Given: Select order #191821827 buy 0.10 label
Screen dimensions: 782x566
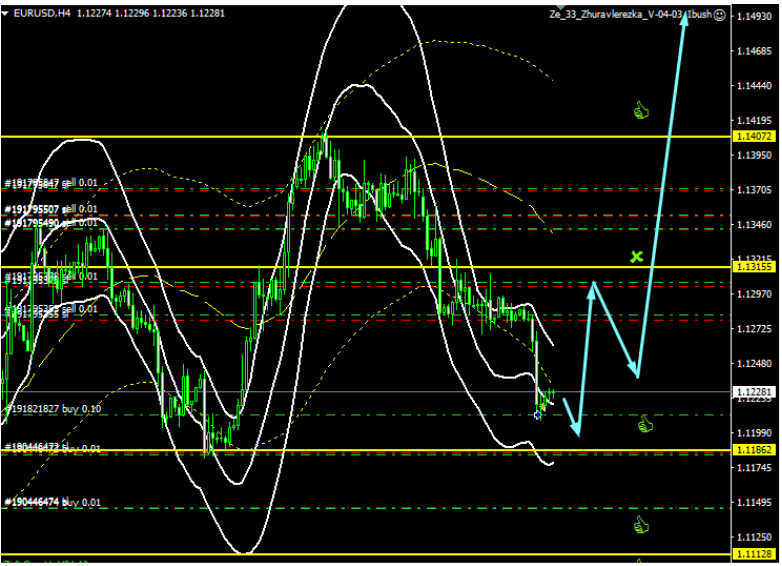Looking at the screenshot, I should pyautogui.click(x=55, y=409).
